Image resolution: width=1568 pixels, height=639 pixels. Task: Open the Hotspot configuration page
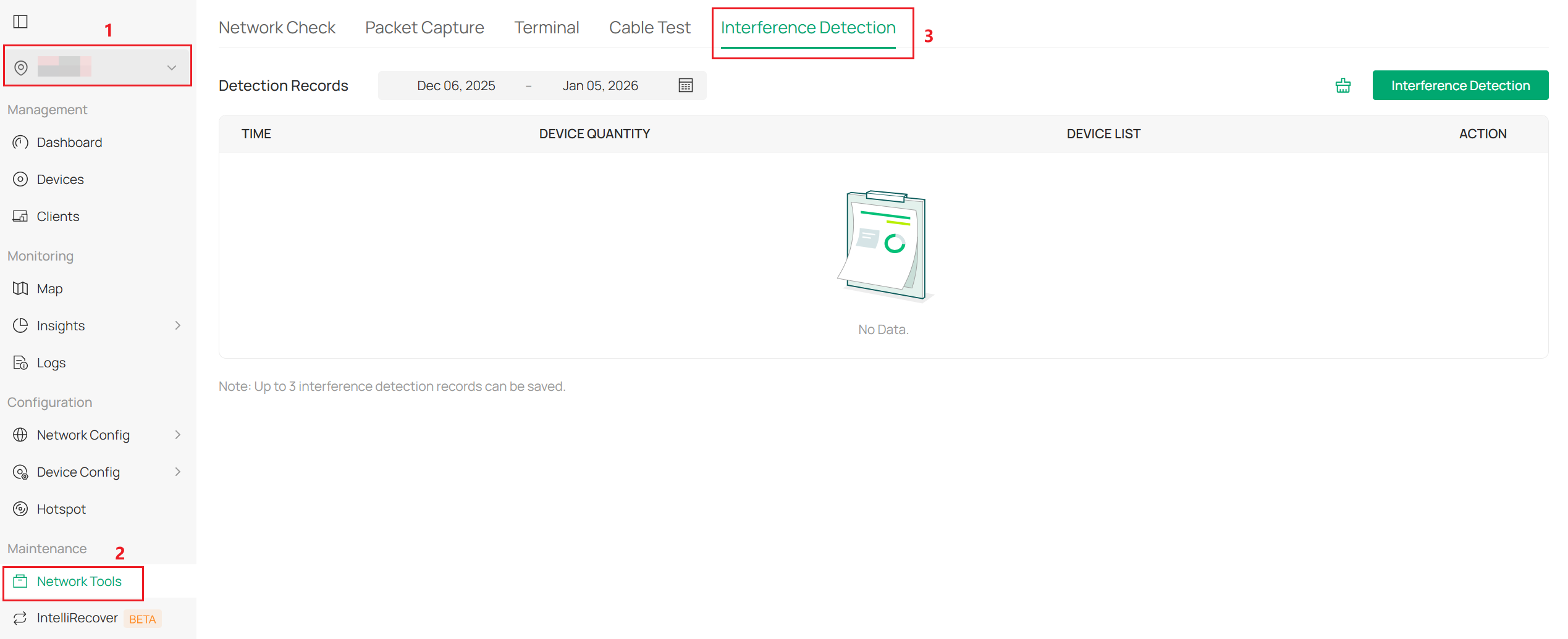(61, 509)
